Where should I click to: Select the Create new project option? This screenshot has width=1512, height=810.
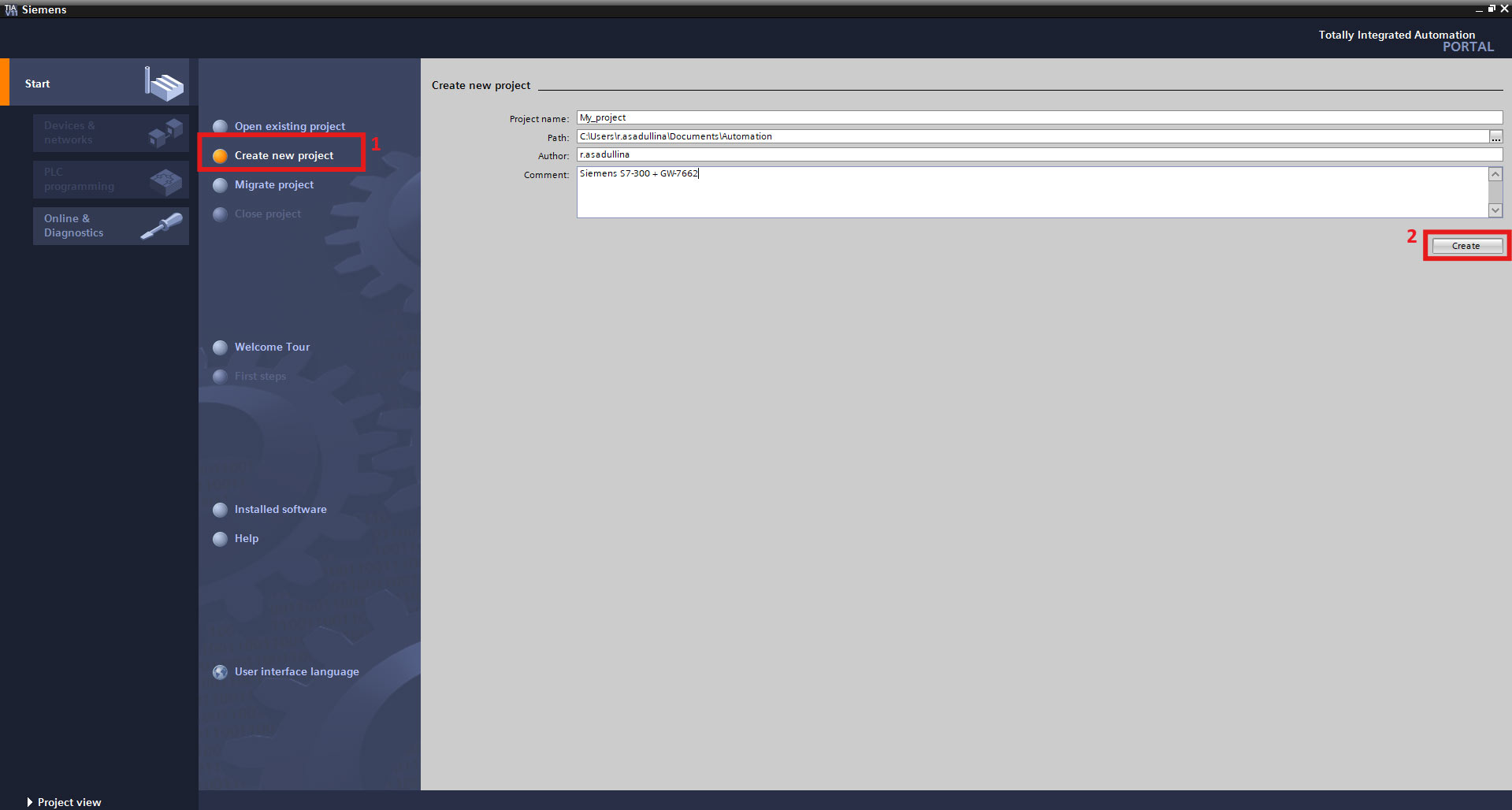[284, 156]
